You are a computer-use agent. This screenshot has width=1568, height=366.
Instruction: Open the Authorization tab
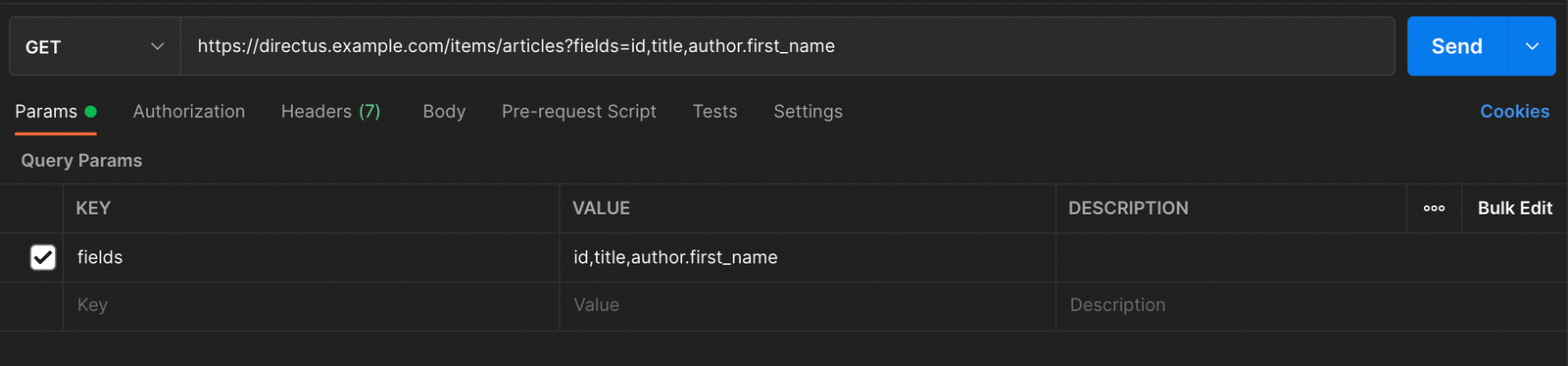tap(189, 112)
